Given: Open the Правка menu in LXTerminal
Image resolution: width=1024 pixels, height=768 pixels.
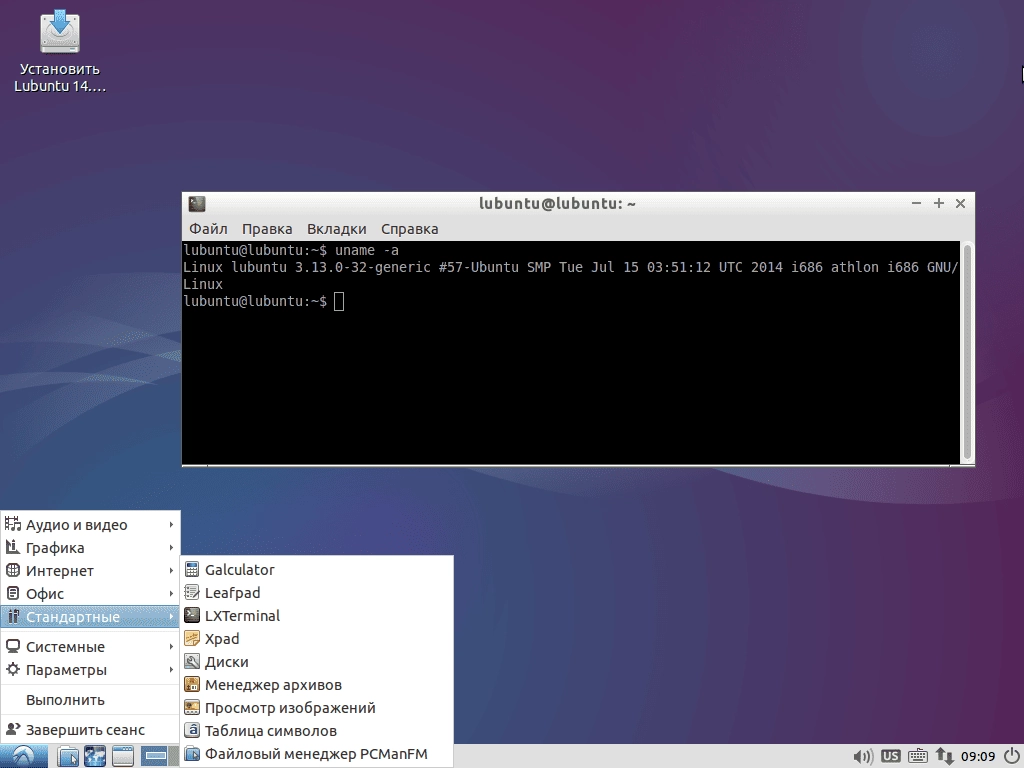Looking at the screenshot, I should point(267,229).
